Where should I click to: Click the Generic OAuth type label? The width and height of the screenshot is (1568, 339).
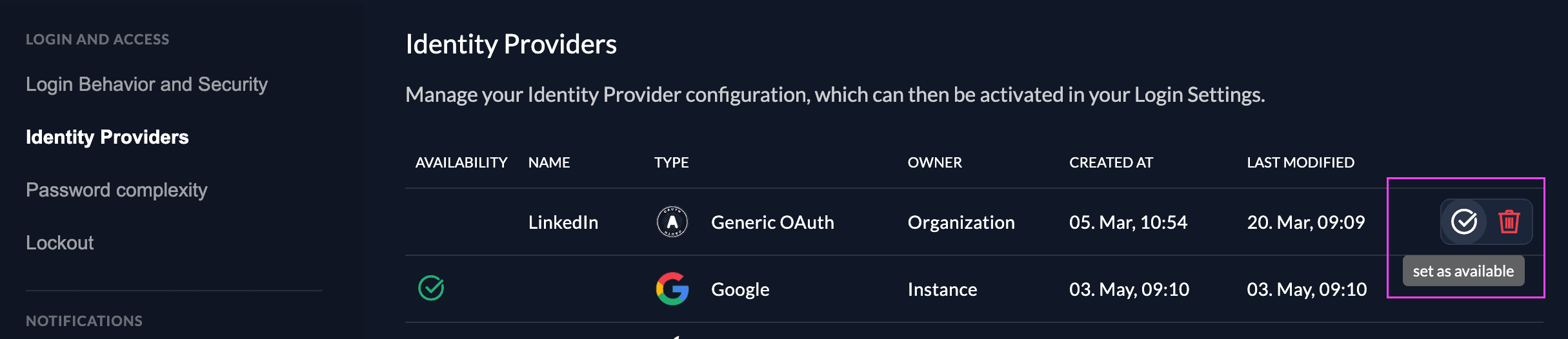click(772, 222)
